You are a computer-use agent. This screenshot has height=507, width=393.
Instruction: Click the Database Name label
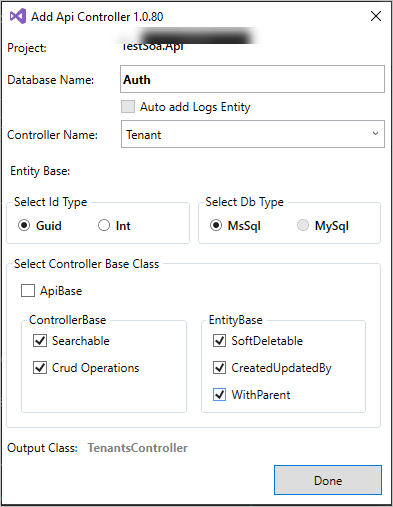click(51, 80)
